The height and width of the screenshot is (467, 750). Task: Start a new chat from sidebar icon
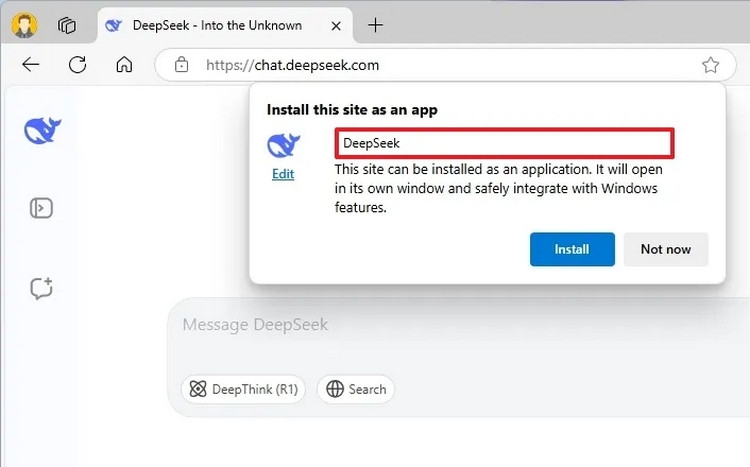pos(42,289)
